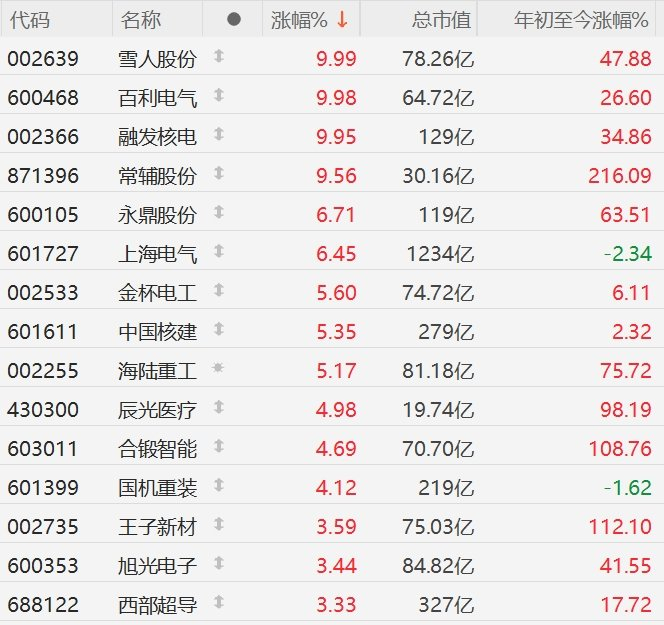Screen dimensions: 664x625
Task: Select stock code 430300
Action: (43, 410)
